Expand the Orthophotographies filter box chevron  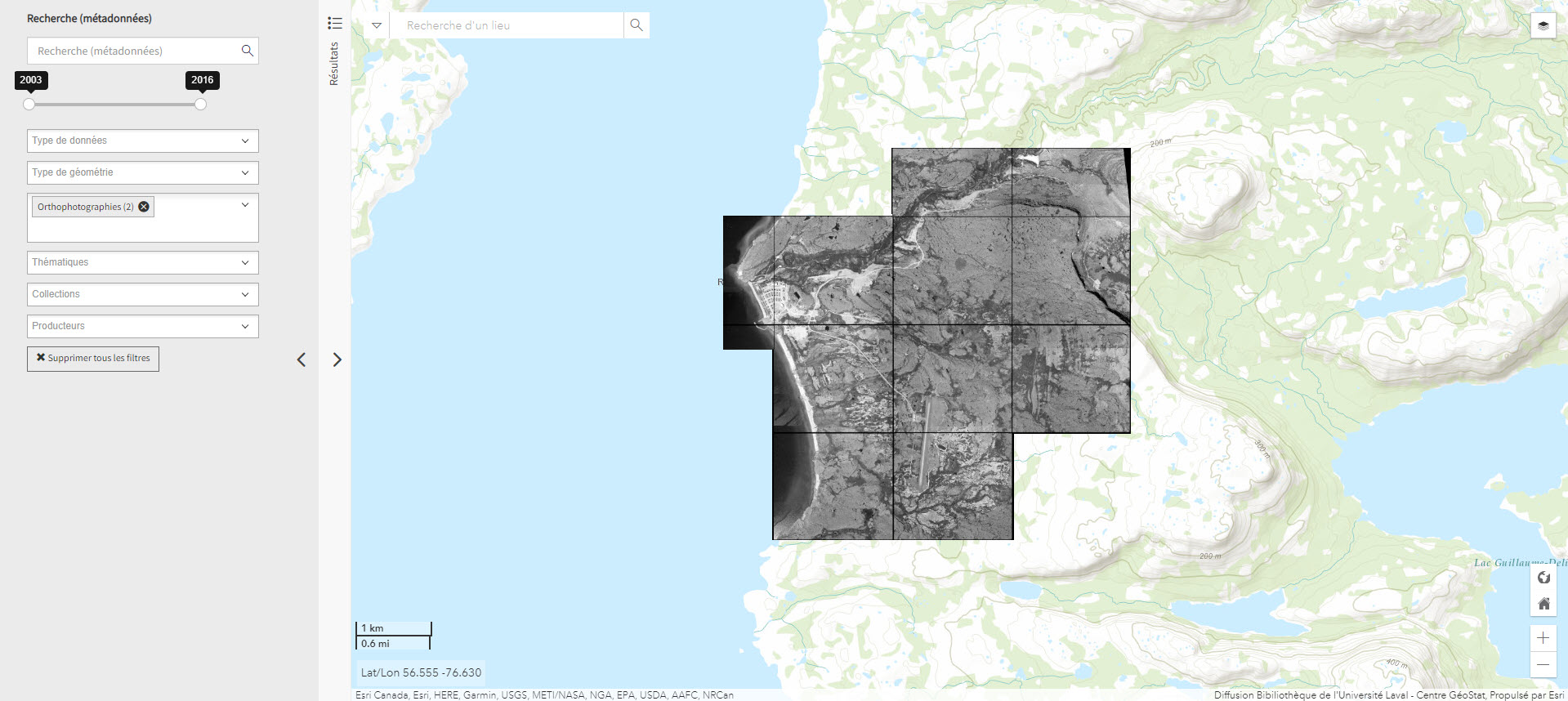[x=245, y=205]
